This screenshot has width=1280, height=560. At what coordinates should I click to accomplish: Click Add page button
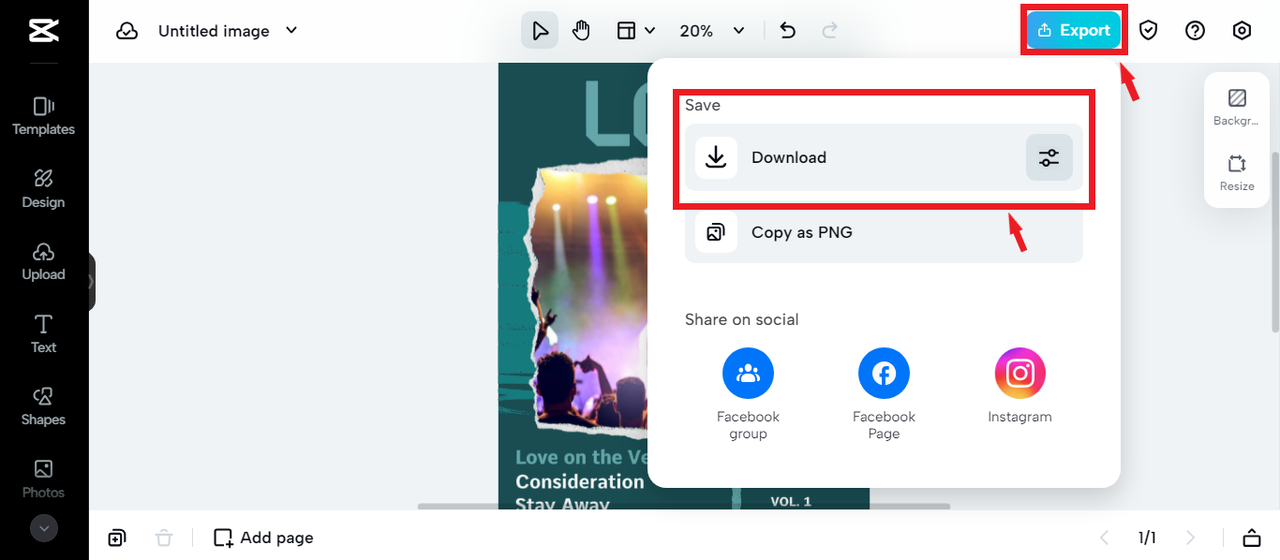pos(264,538)
